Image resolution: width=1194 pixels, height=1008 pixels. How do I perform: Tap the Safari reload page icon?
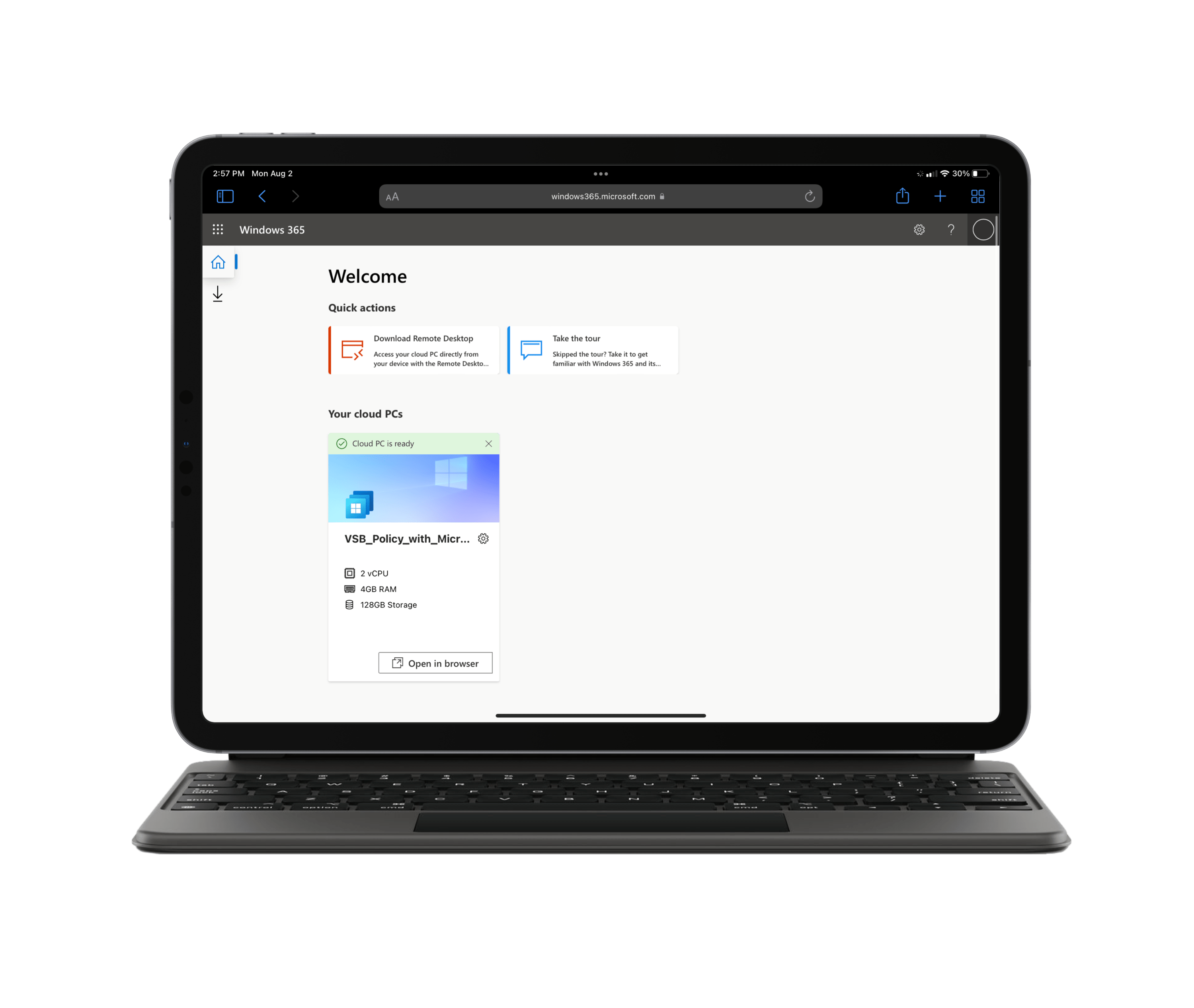pos(811,195)
